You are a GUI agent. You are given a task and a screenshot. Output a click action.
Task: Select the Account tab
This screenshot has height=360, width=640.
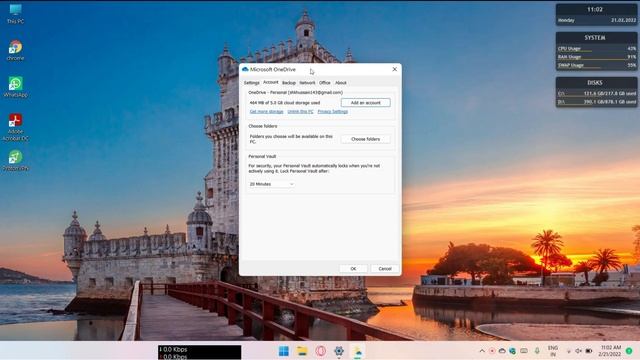(x=271, y=82)
